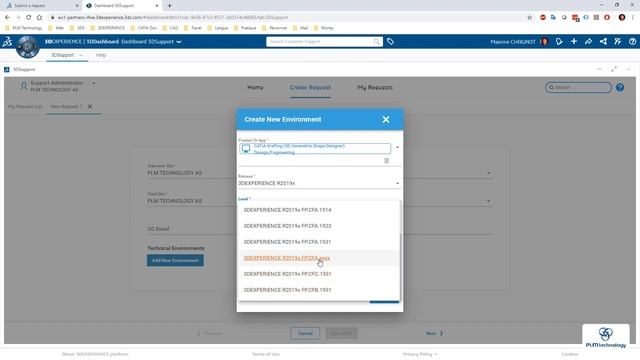This screenshot has width=640, height=360.
Task: Click the magnifier icon in top search
Action: 376,42
